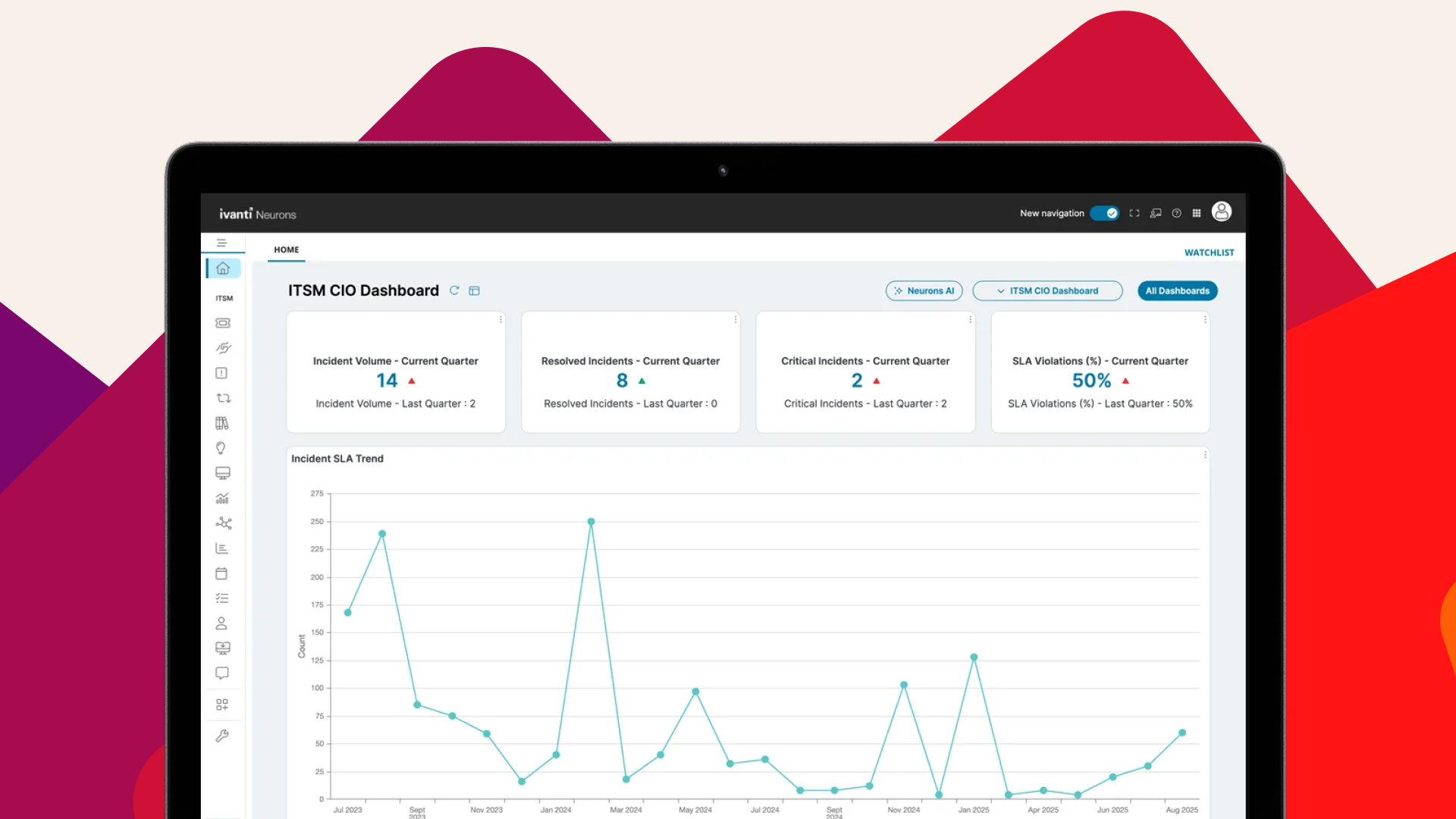Open the add apps grid icon in sidebar
This screenshot has width=1456, height=819.
221,704
